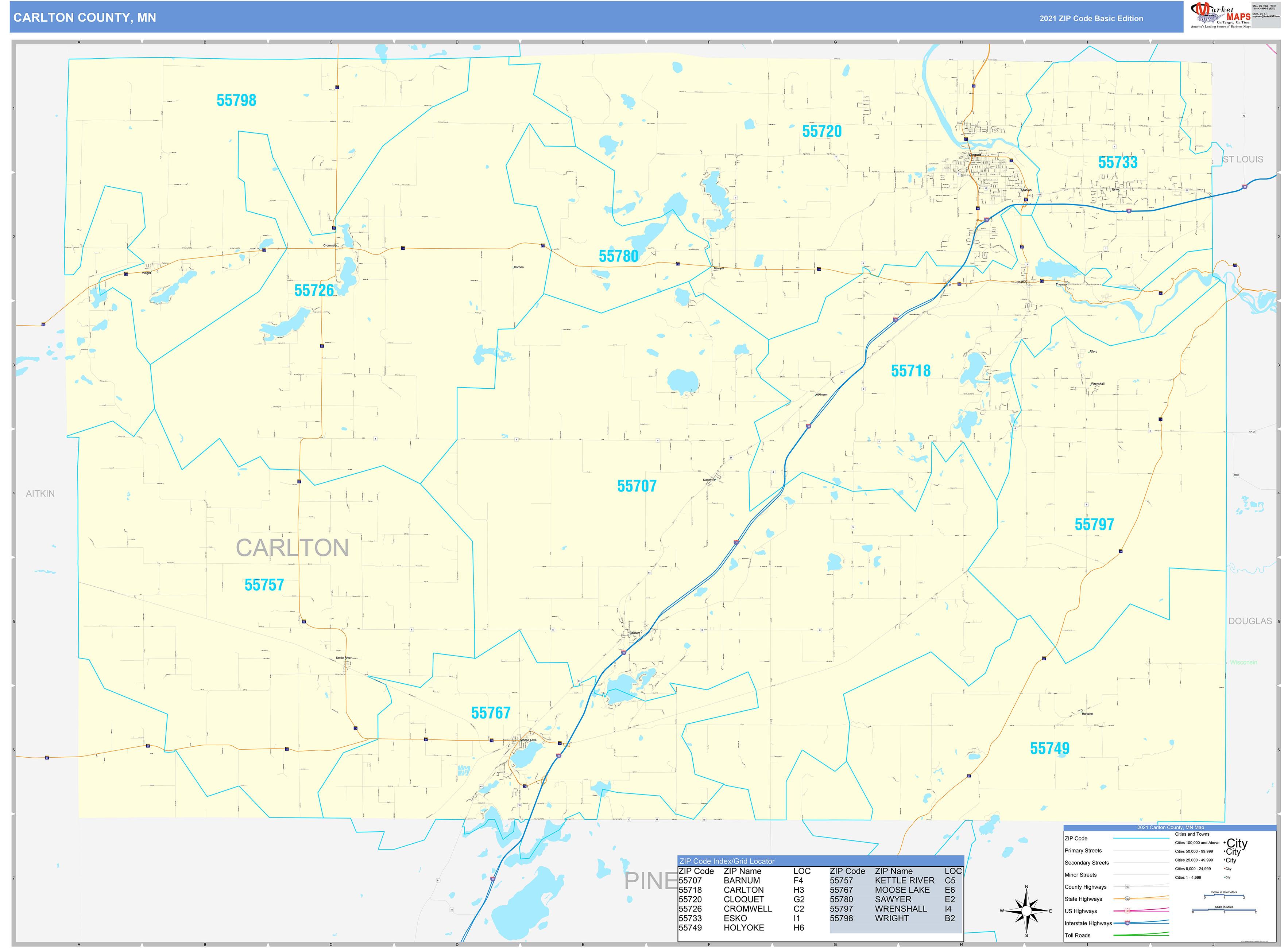Click the 55798 ZIP label on map
This screenshot has height=948, width=1288.
(236, 100)
